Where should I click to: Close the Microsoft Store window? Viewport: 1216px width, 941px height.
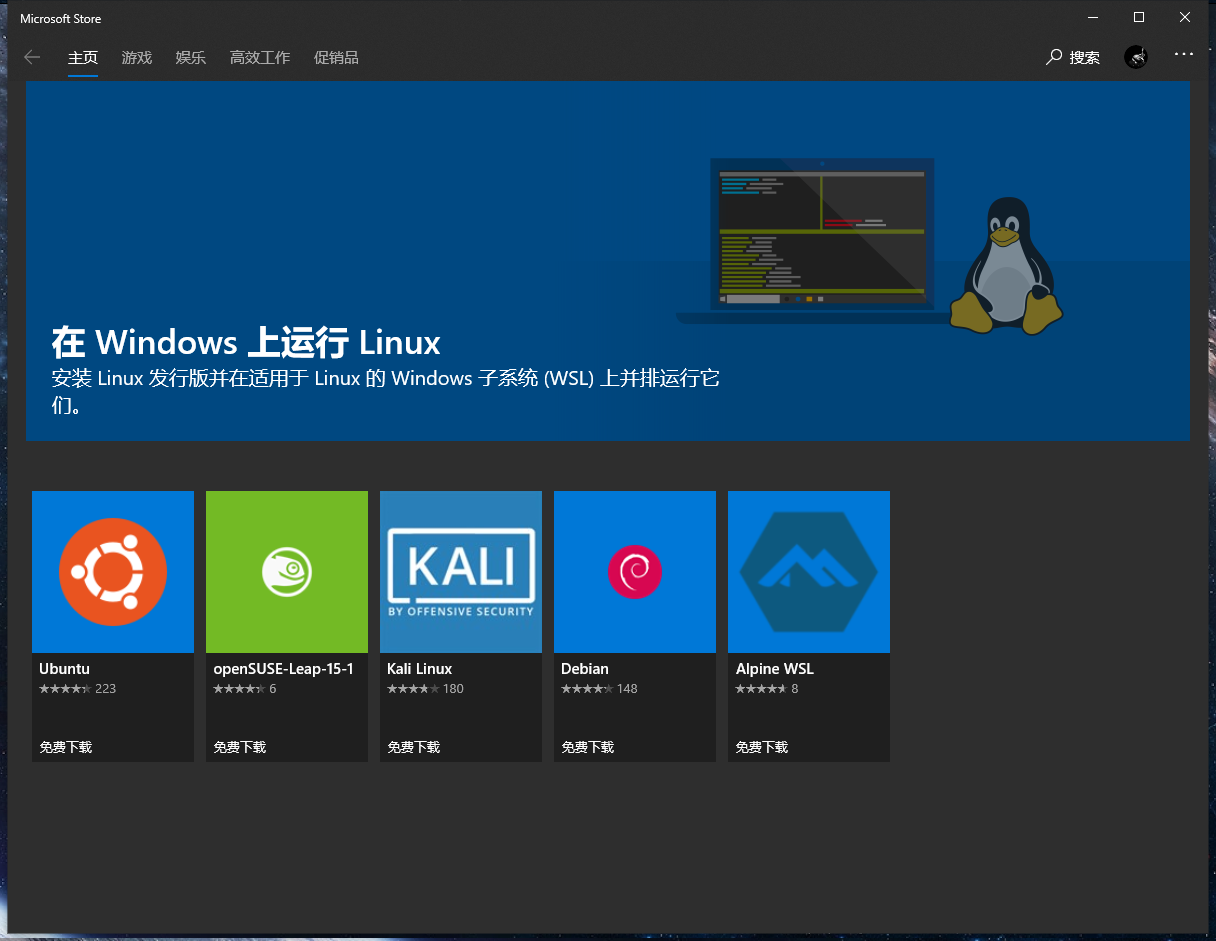1184,17
